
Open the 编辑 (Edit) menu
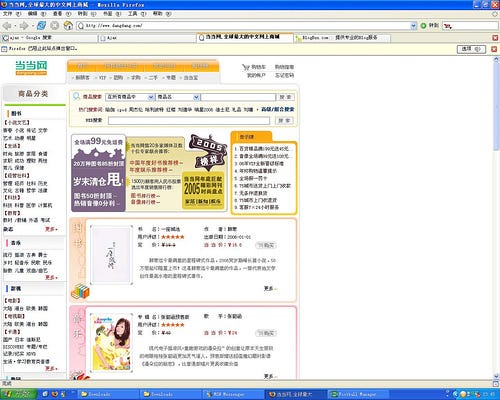pyautogui.click(x=36, y=14)
